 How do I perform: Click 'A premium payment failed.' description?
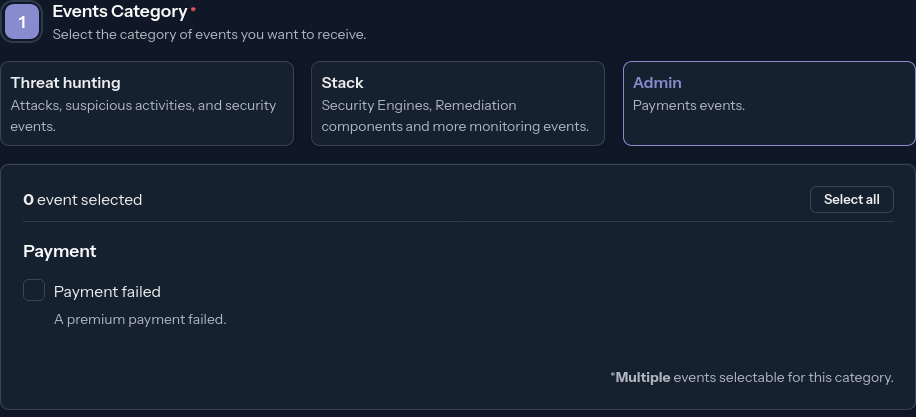point(140,320)
